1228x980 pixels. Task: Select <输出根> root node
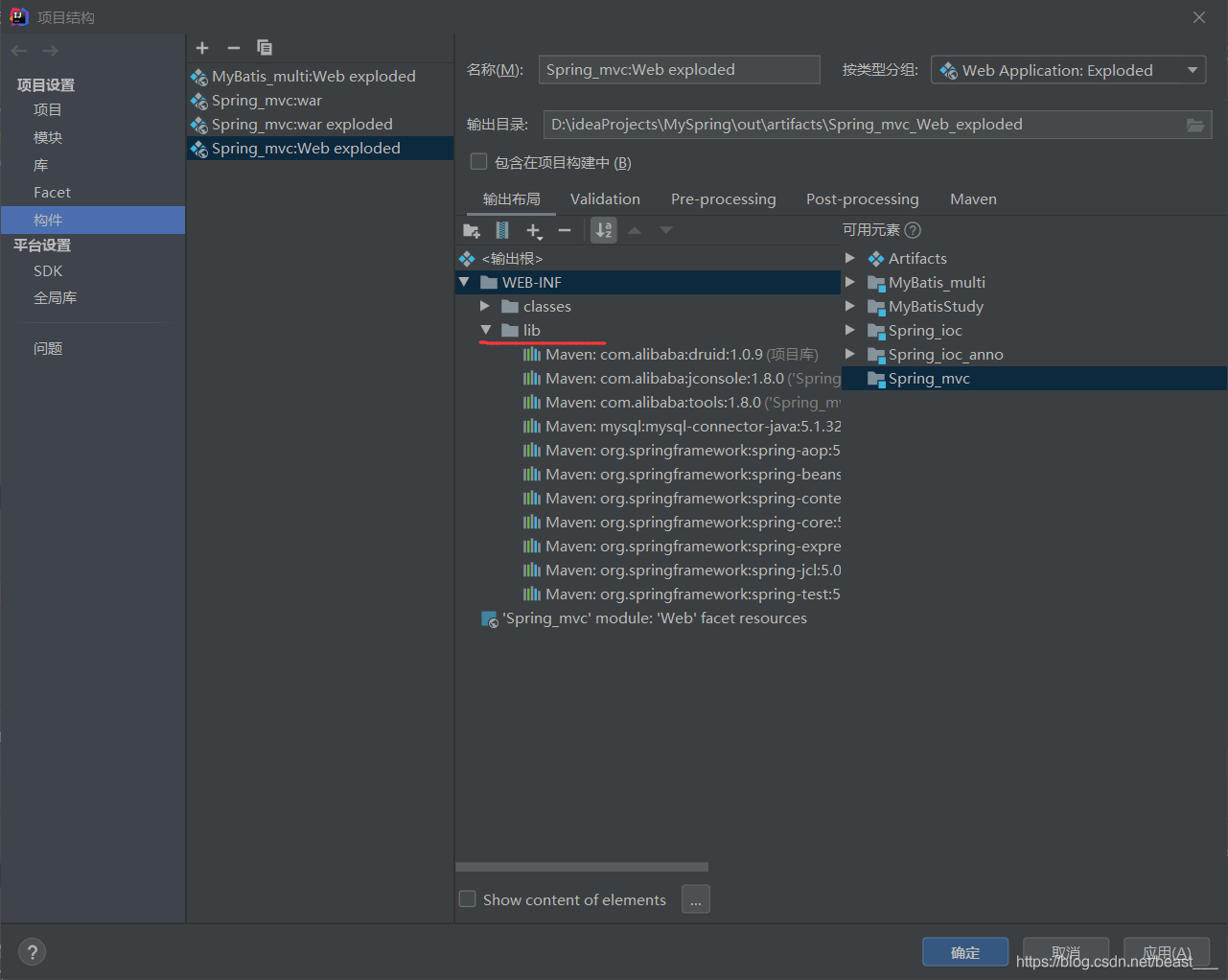tap(648, 259)
